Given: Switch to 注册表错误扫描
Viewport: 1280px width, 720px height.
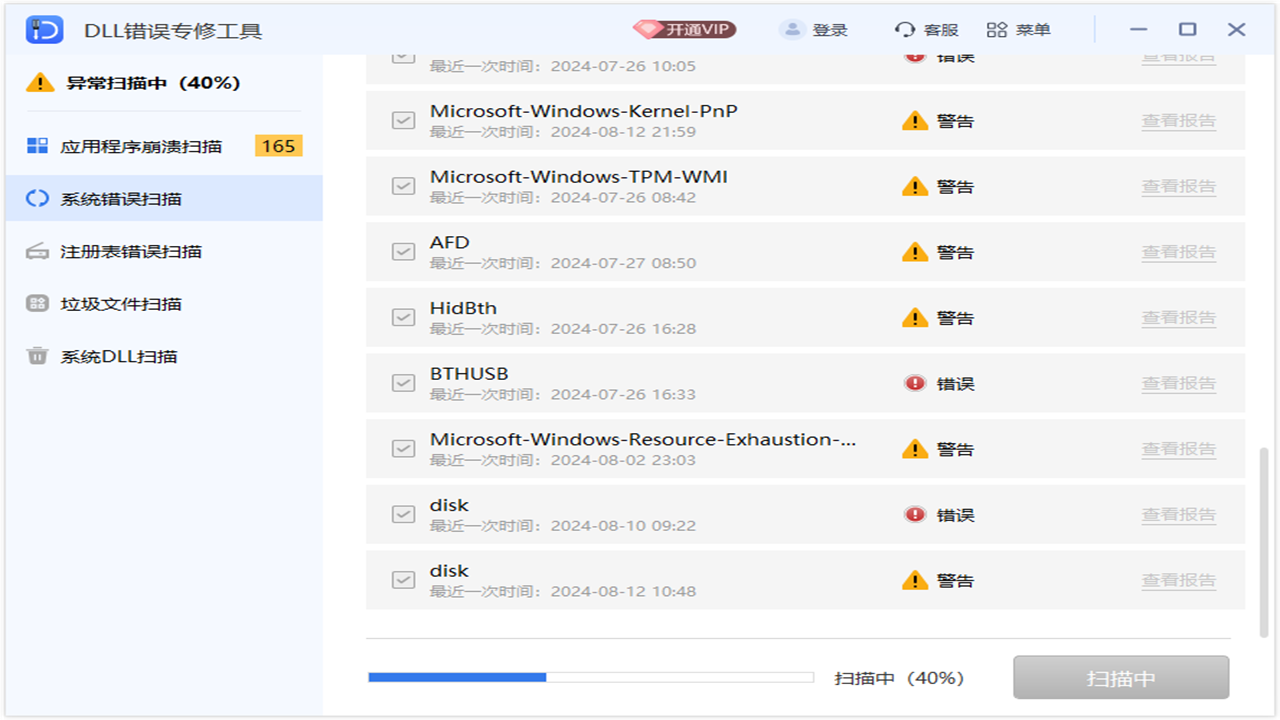Looking at the screenshot, I should 164,252.
